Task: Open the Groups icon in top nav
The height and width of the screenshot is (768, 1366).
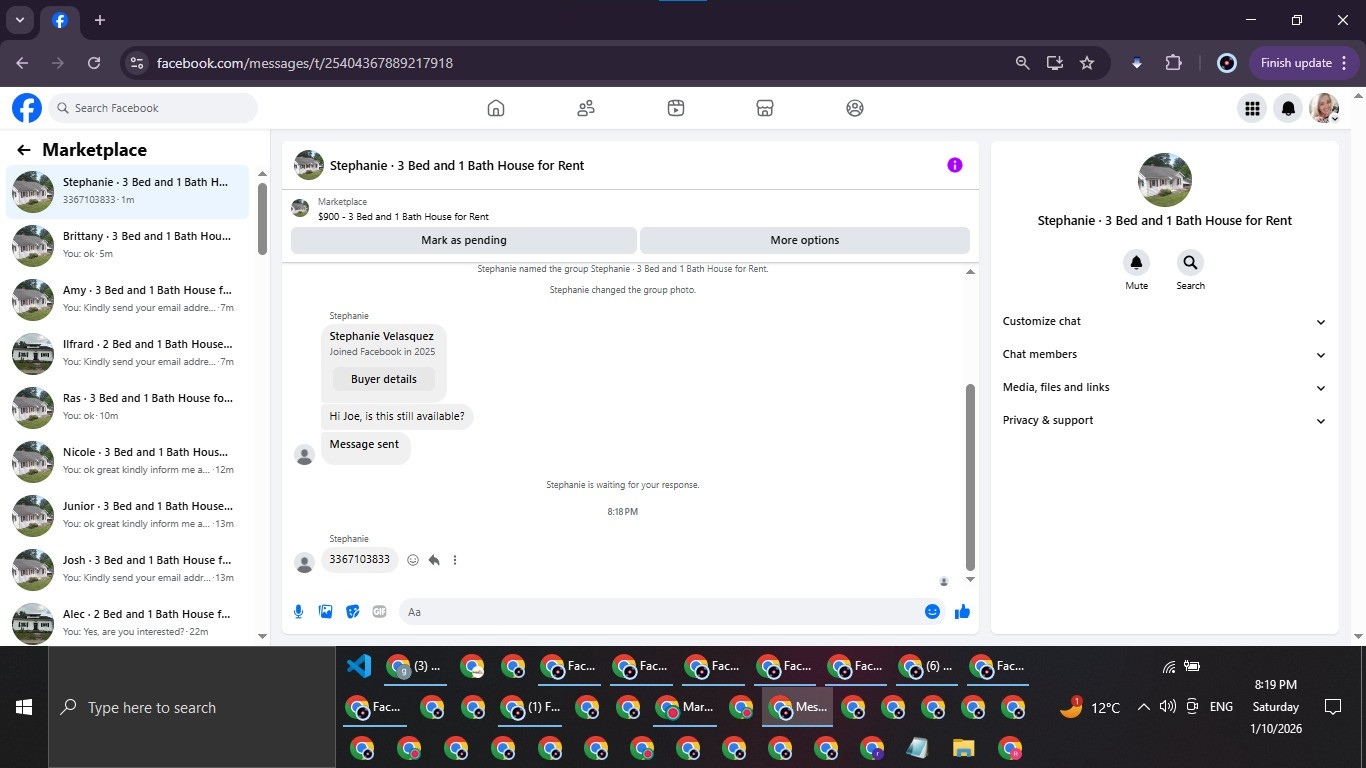Action: 855,108
